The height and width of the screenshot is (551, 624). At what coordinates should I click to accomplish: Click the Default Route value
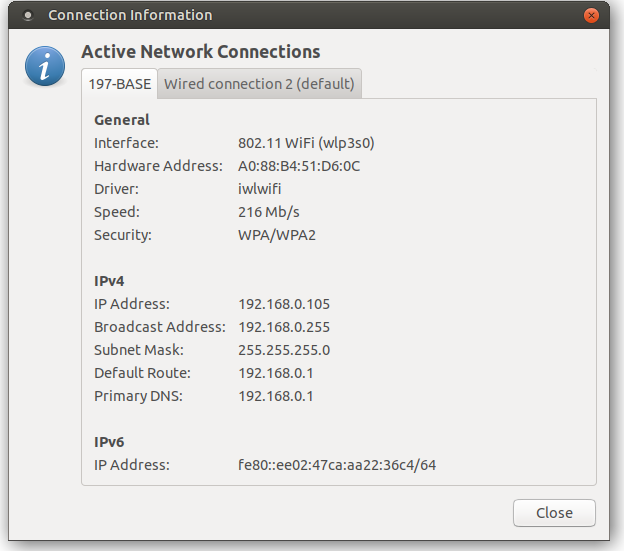pyautogui.click(x=276, y=373)
